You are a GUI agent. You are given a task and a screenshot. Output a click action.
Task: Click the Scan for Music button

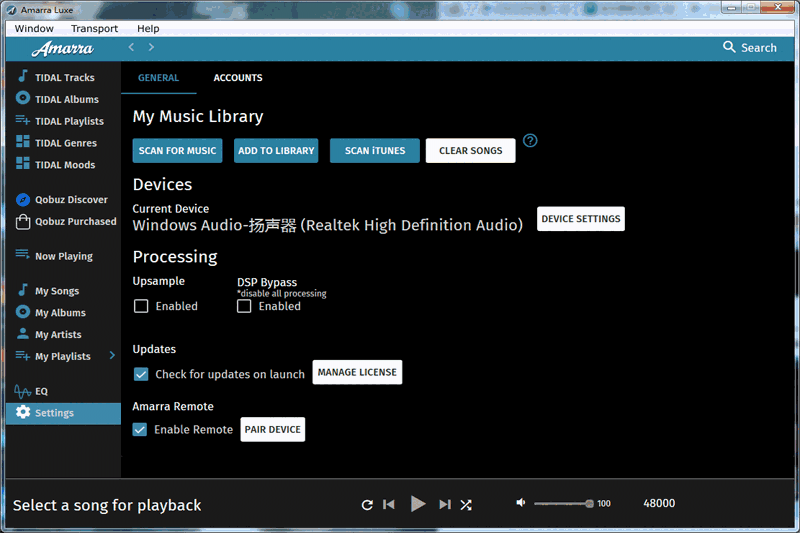click(177, 151)
